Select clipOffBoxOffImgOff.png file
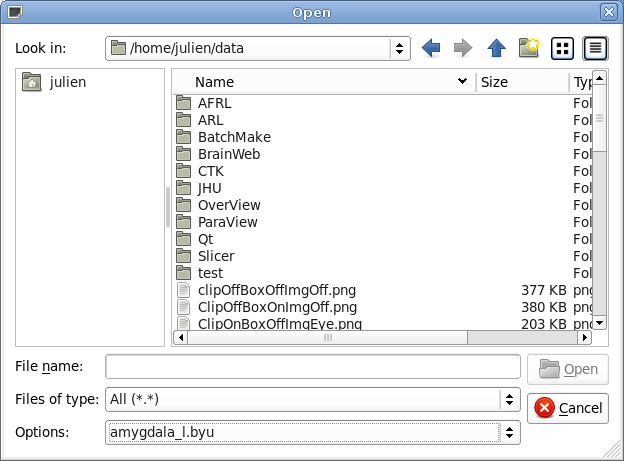The width and height of the screenshot is (624, 461). [x=277, y=290]
